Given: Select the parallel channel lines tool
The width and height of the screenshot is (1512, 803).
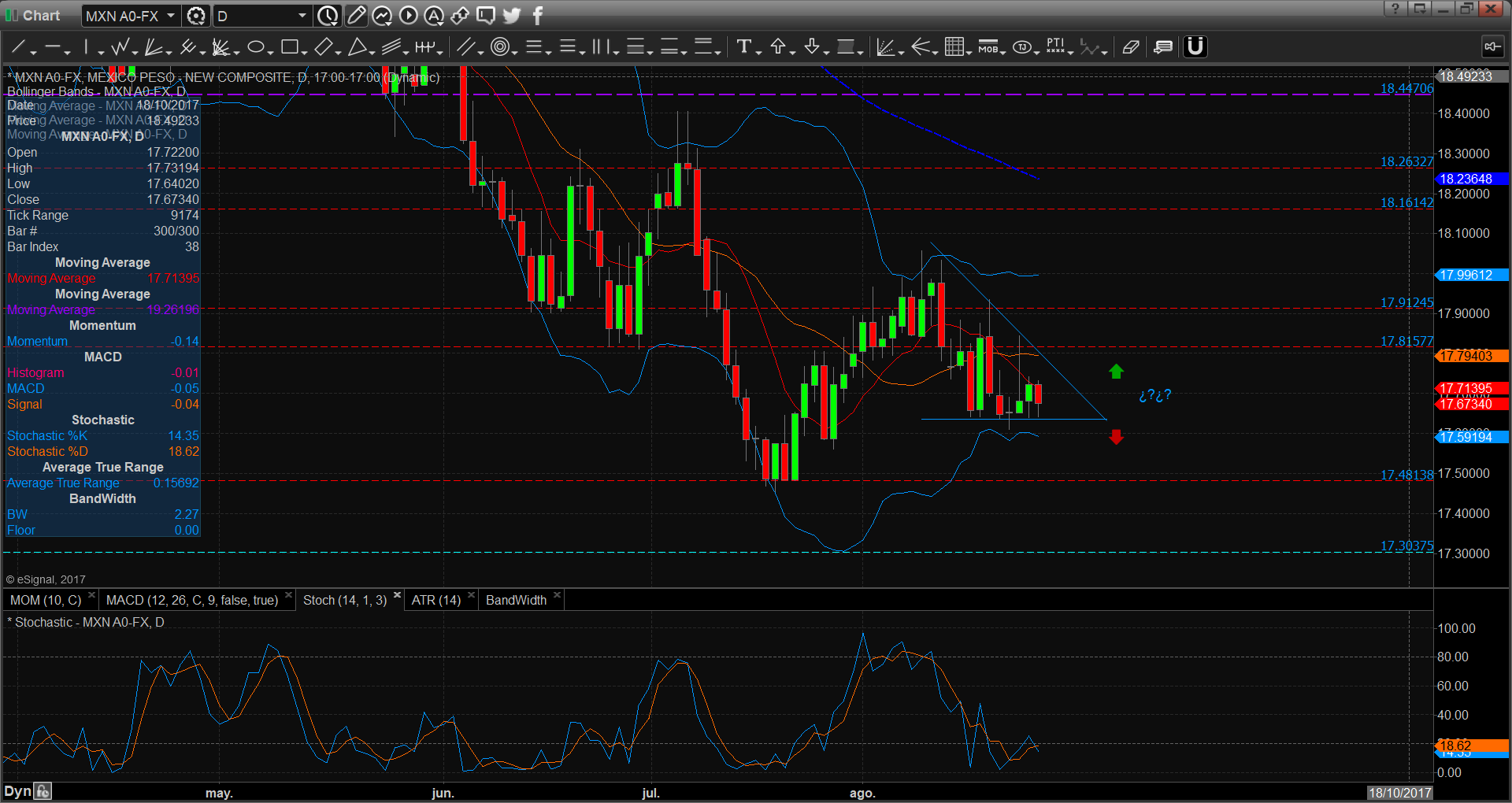Looking at the screenshot, I should [466, 47].
